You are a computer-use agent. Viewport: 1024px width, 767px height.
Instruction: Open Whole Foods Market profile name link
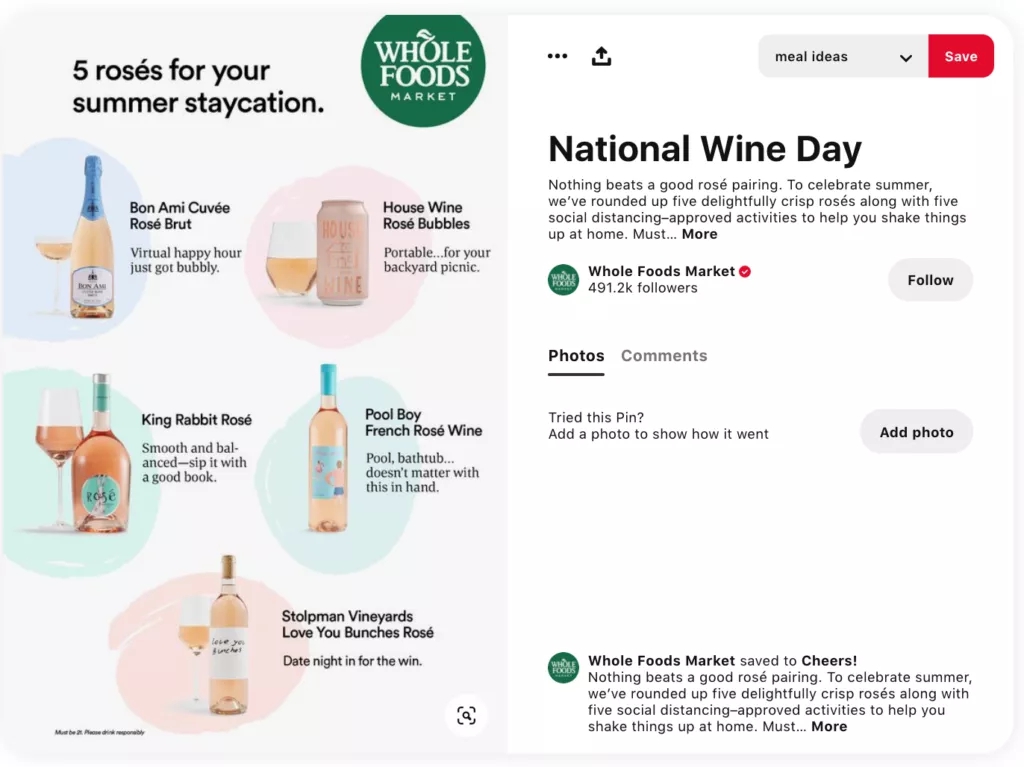point(661,271)
